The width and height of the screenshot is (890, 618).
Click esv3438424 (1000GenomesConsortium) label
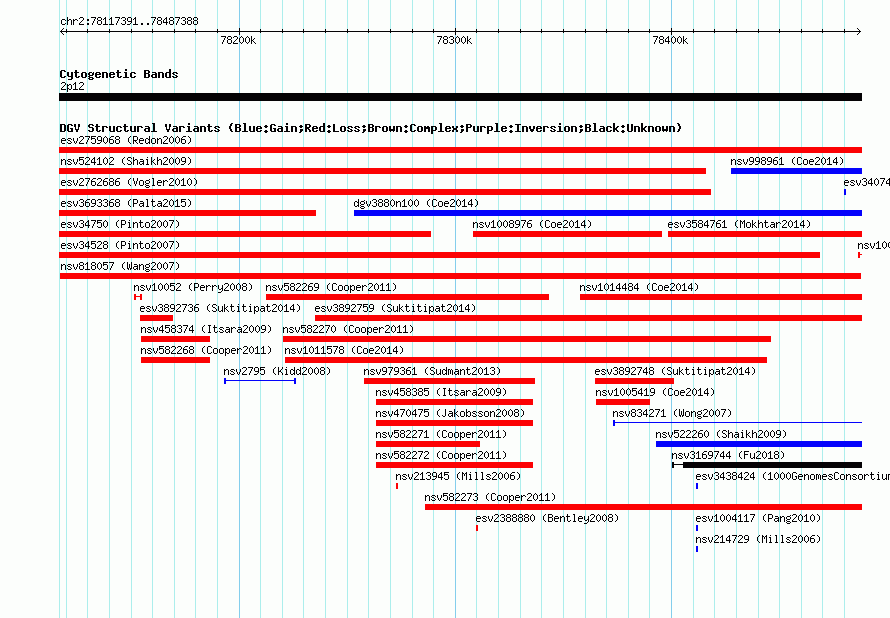point(792,476)
